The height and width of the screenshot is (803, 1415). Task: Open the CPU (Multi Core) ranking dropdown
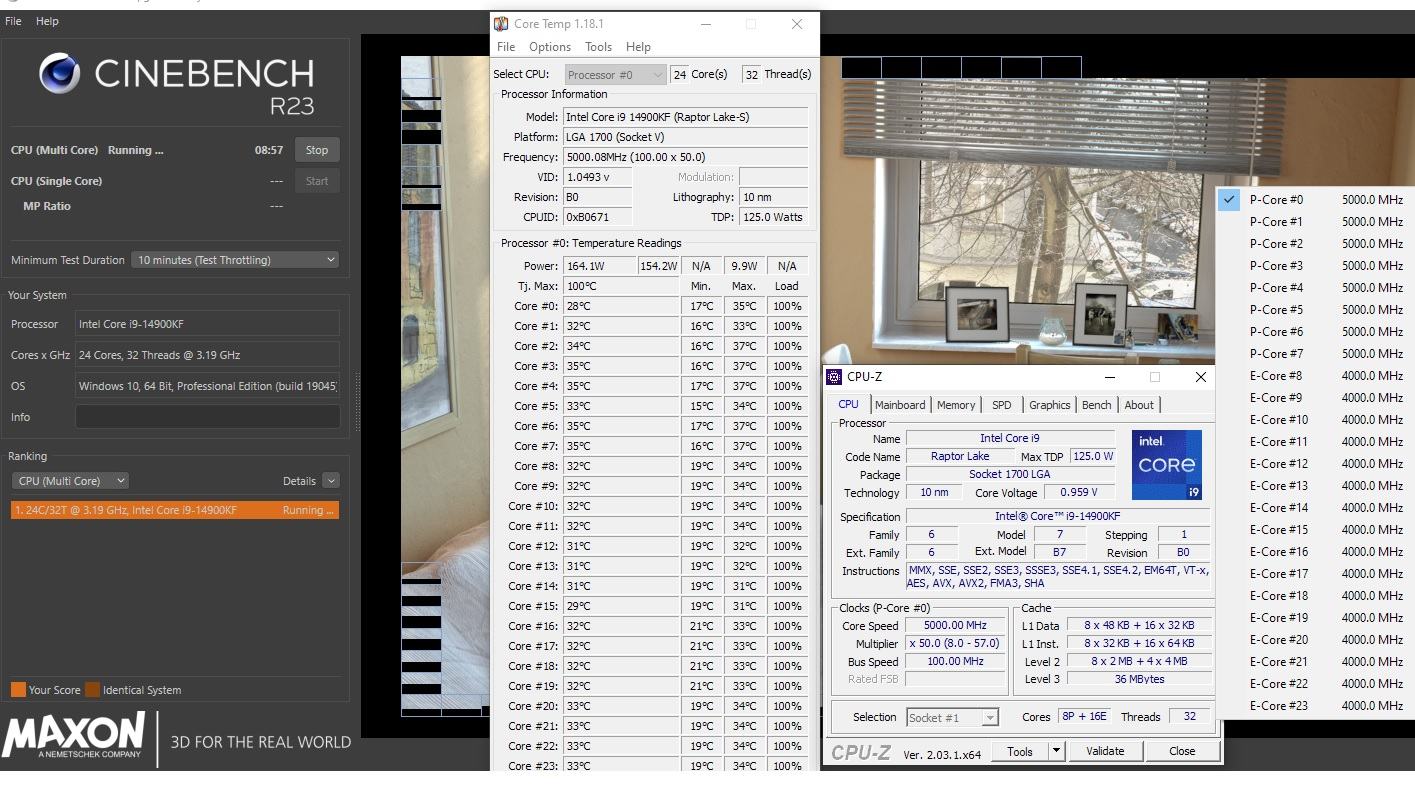pyautogui.click(x=70, y=481)
